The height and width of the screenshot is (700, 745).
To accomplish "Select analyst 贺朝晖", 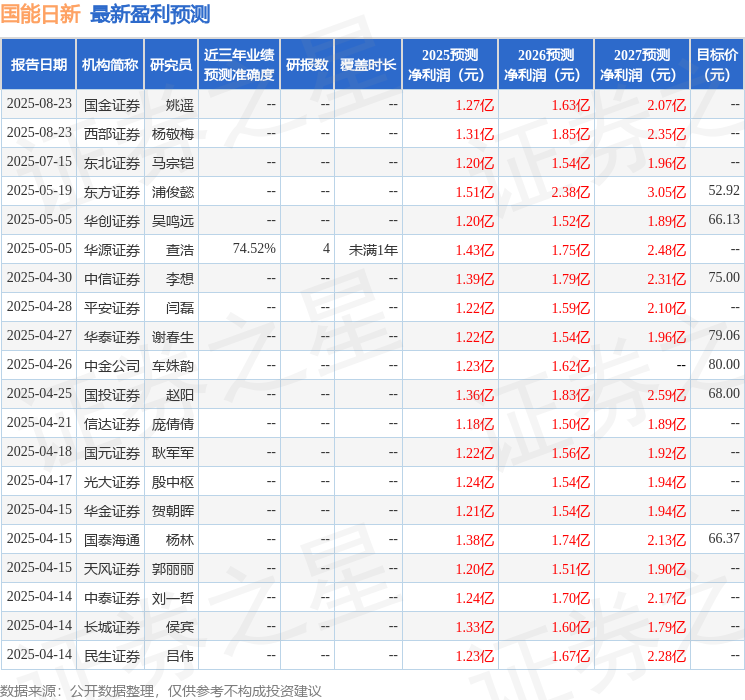I will click(173, 511).
